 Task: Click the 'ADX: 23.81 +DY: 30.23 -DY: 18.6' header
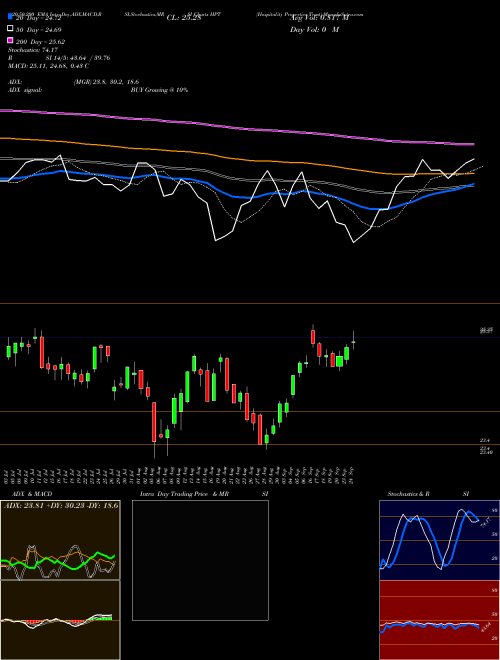pyautogui.click(x=61, y=505)
